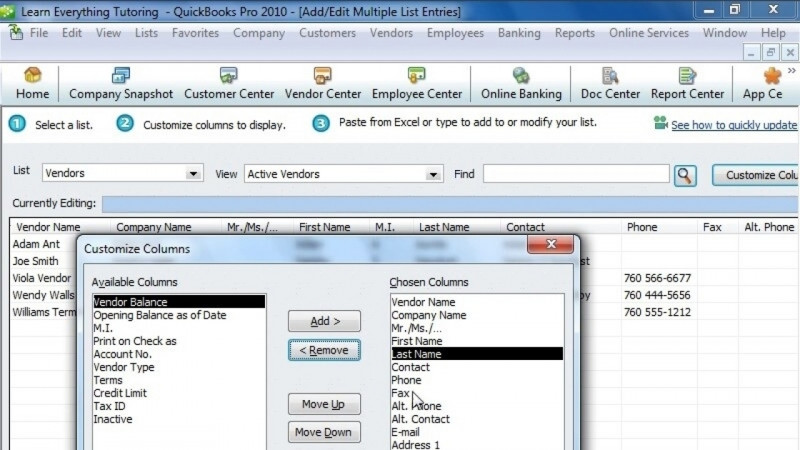Open the Lists menu
Screen dimensions: 800x450
[146, 33]
